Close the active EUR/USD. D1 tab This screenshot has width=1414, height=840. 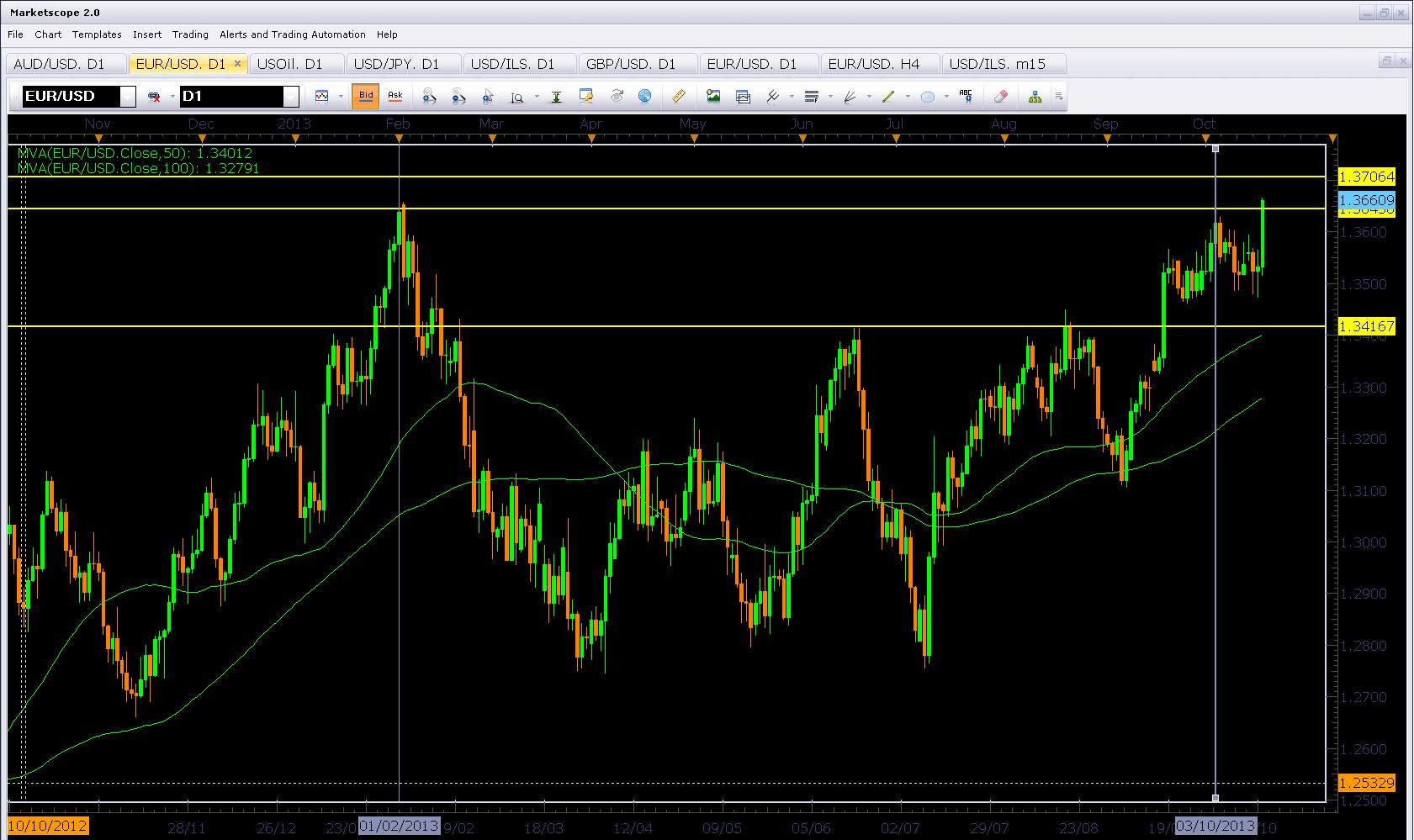click(238, 64)
